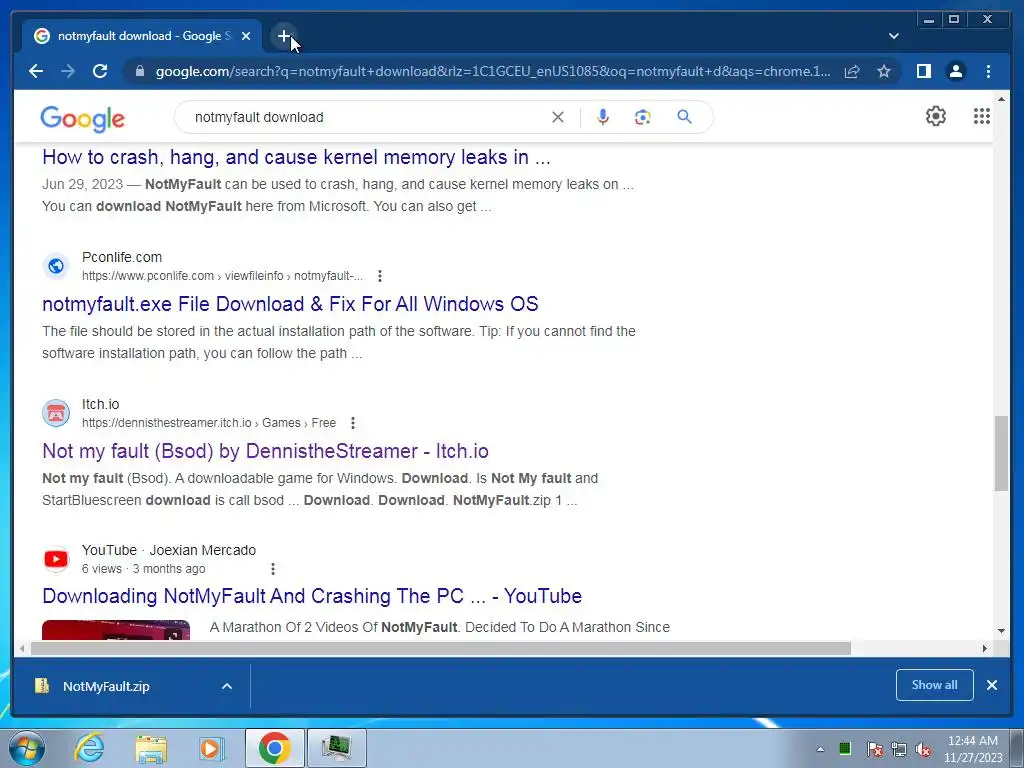This screenshot has height=768, width=1024.
Task: Reload the current page
Action: click(x=100, y=71)
